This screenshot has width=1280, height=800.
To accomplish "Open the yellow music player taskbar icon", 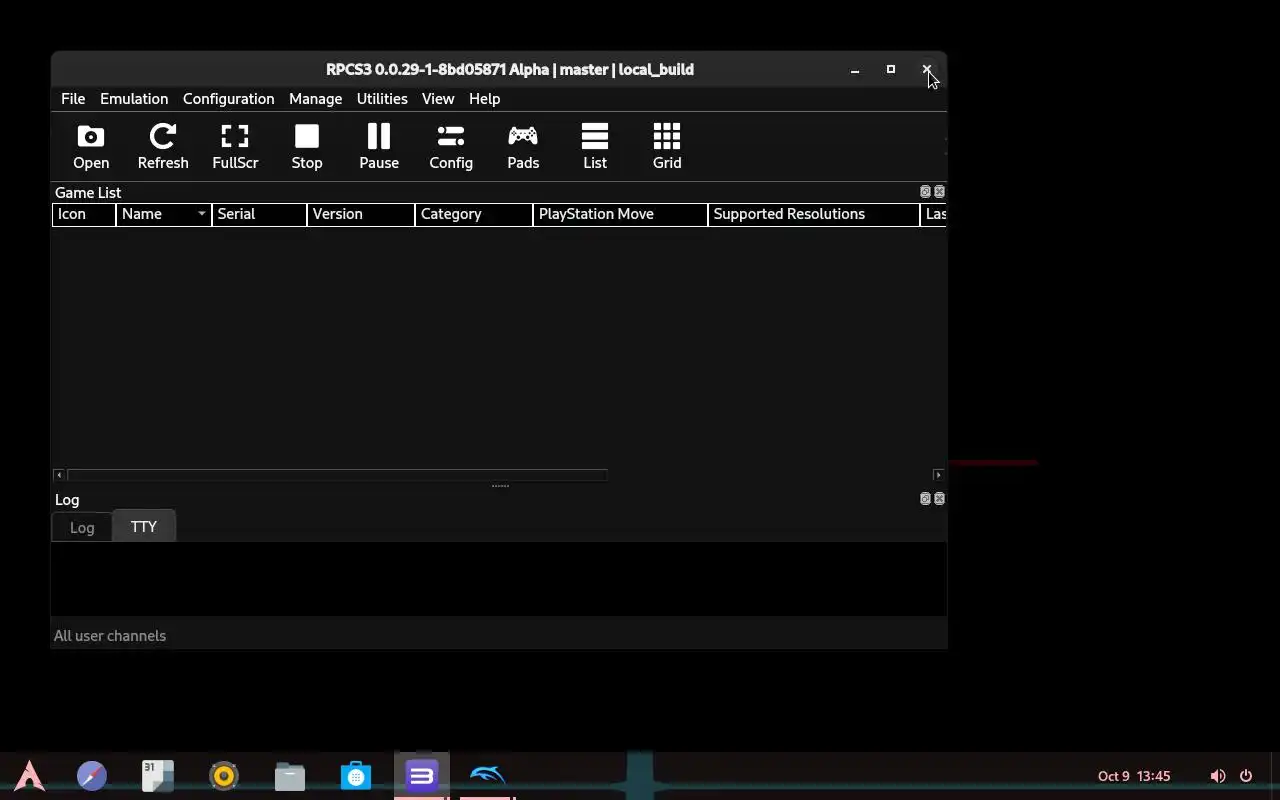I will (224, 776).
